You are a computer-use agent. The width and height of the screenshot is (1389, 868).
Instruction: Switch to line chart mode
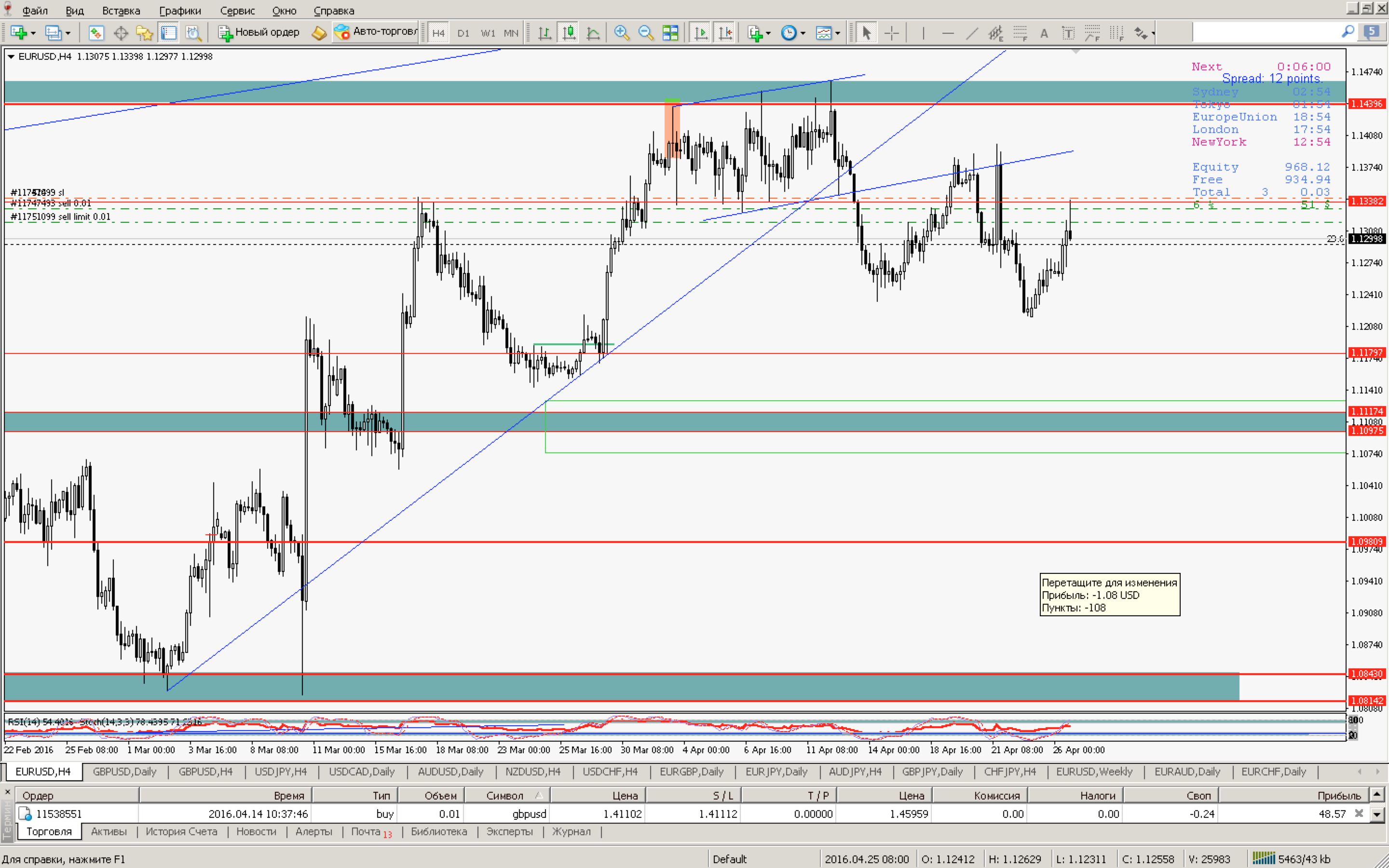(x=594, y=33)
